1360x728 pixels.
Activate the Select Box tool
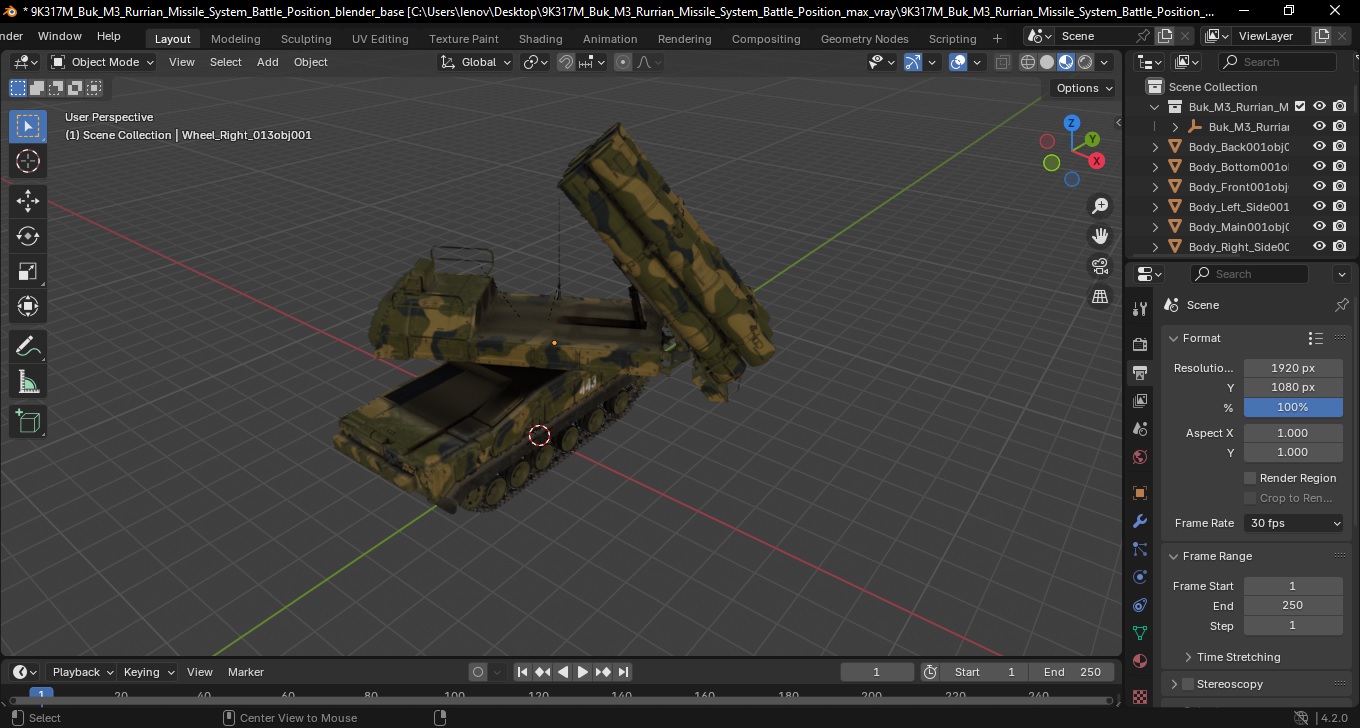tap(28, 126)
